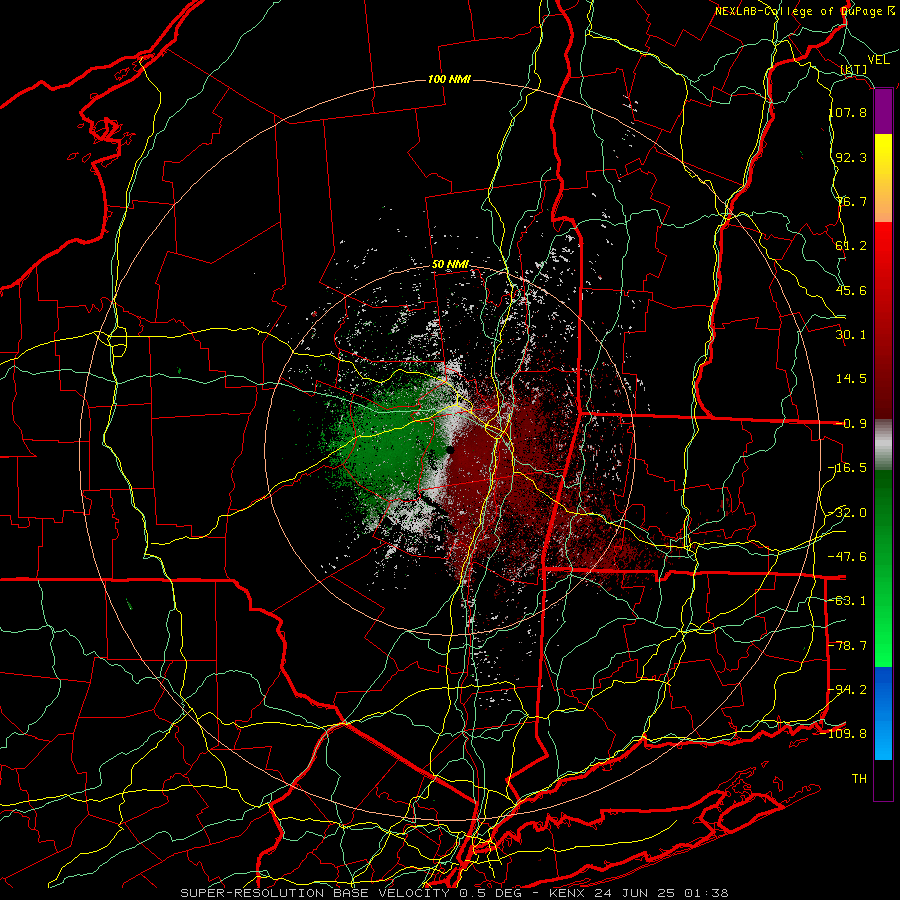Screen dimensions: 900x900
Task: Click the -63.1 velocity scale value
Action: (x=848, y=601)
